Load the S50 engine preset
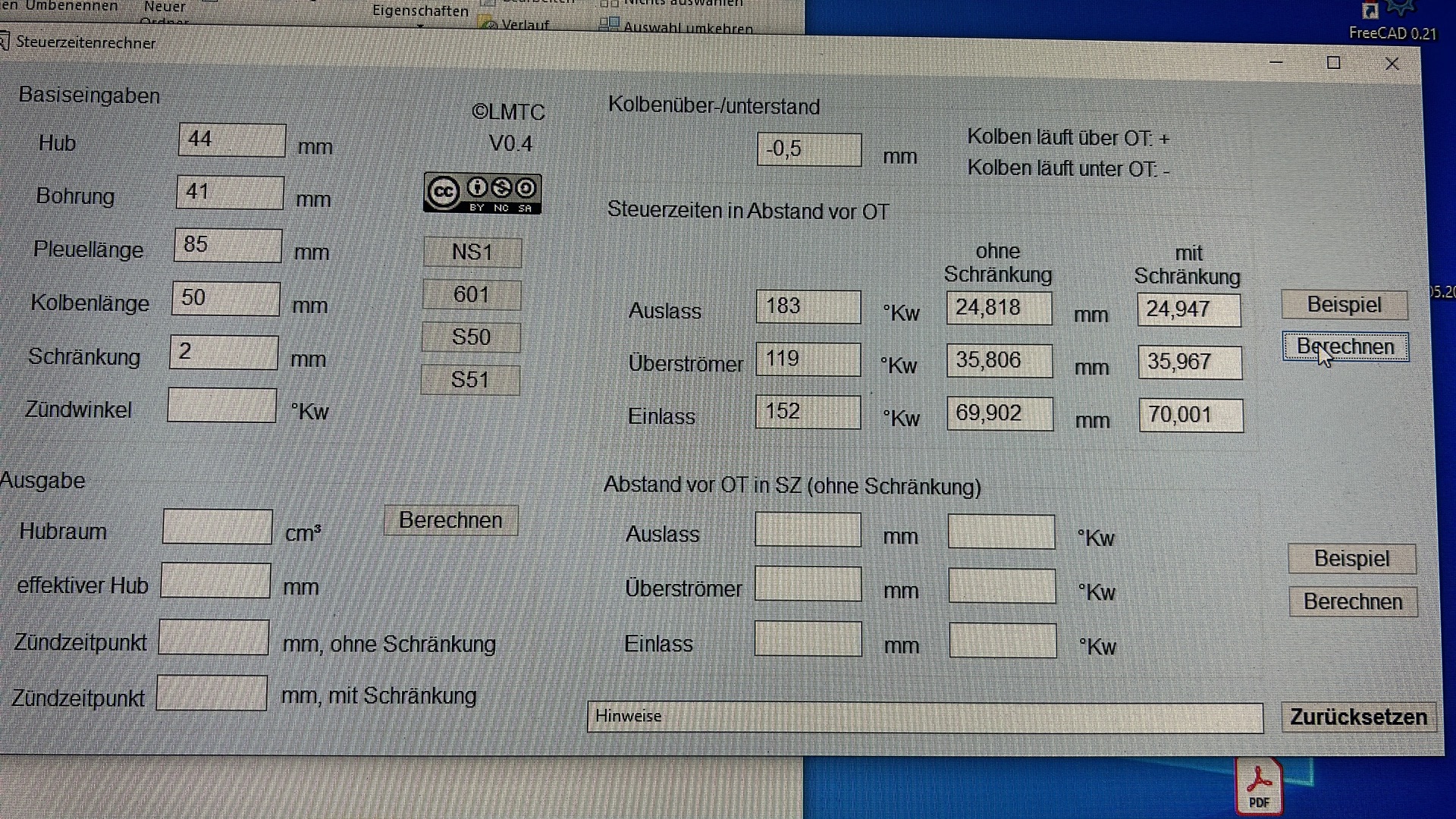 471,337
